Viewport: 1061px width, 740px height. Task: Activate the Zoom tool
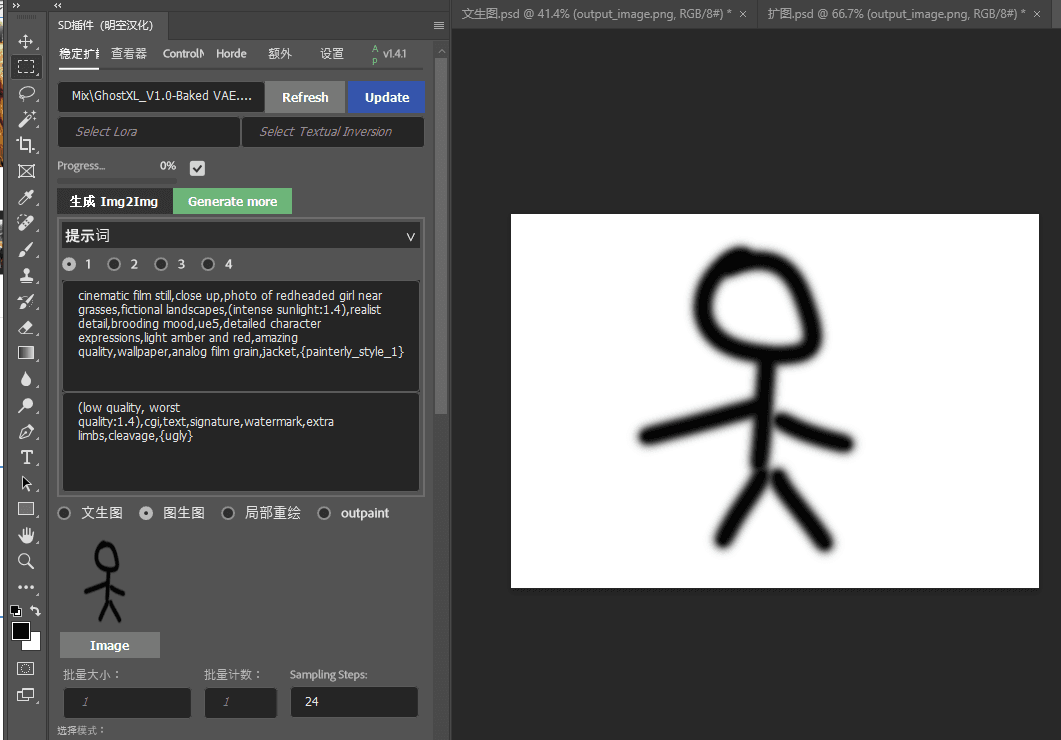point(27,560)
